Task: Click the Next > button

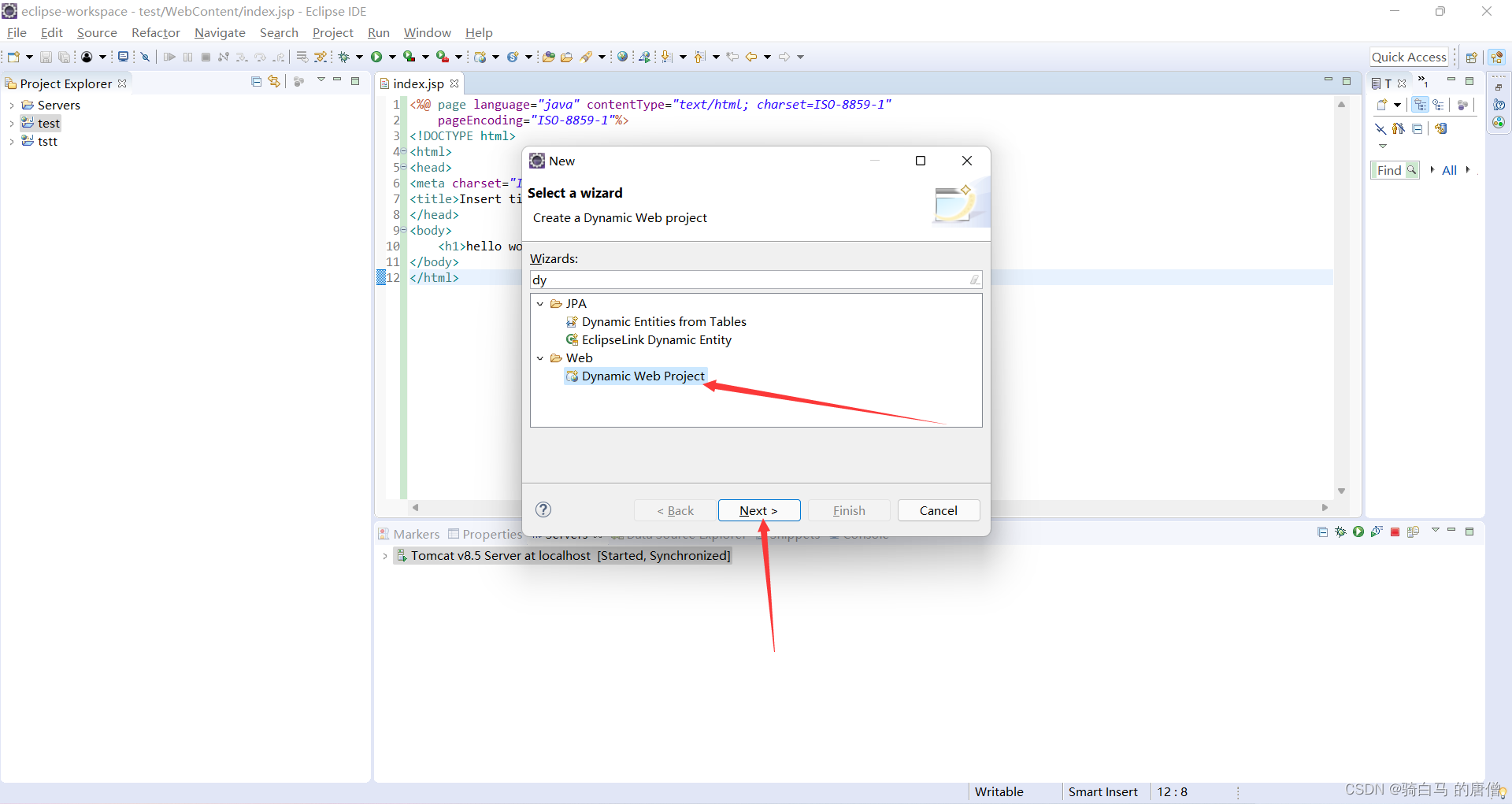Action: point(759,510)
